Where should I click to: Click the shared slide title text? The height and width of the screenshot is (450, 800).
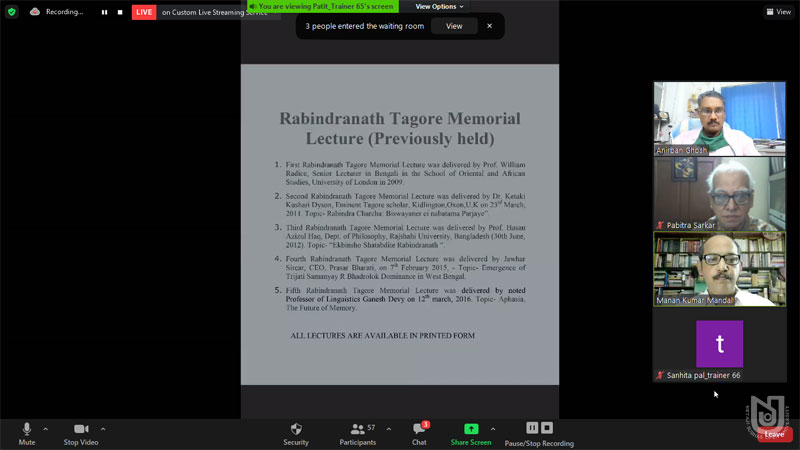click(x=399, y=128)
